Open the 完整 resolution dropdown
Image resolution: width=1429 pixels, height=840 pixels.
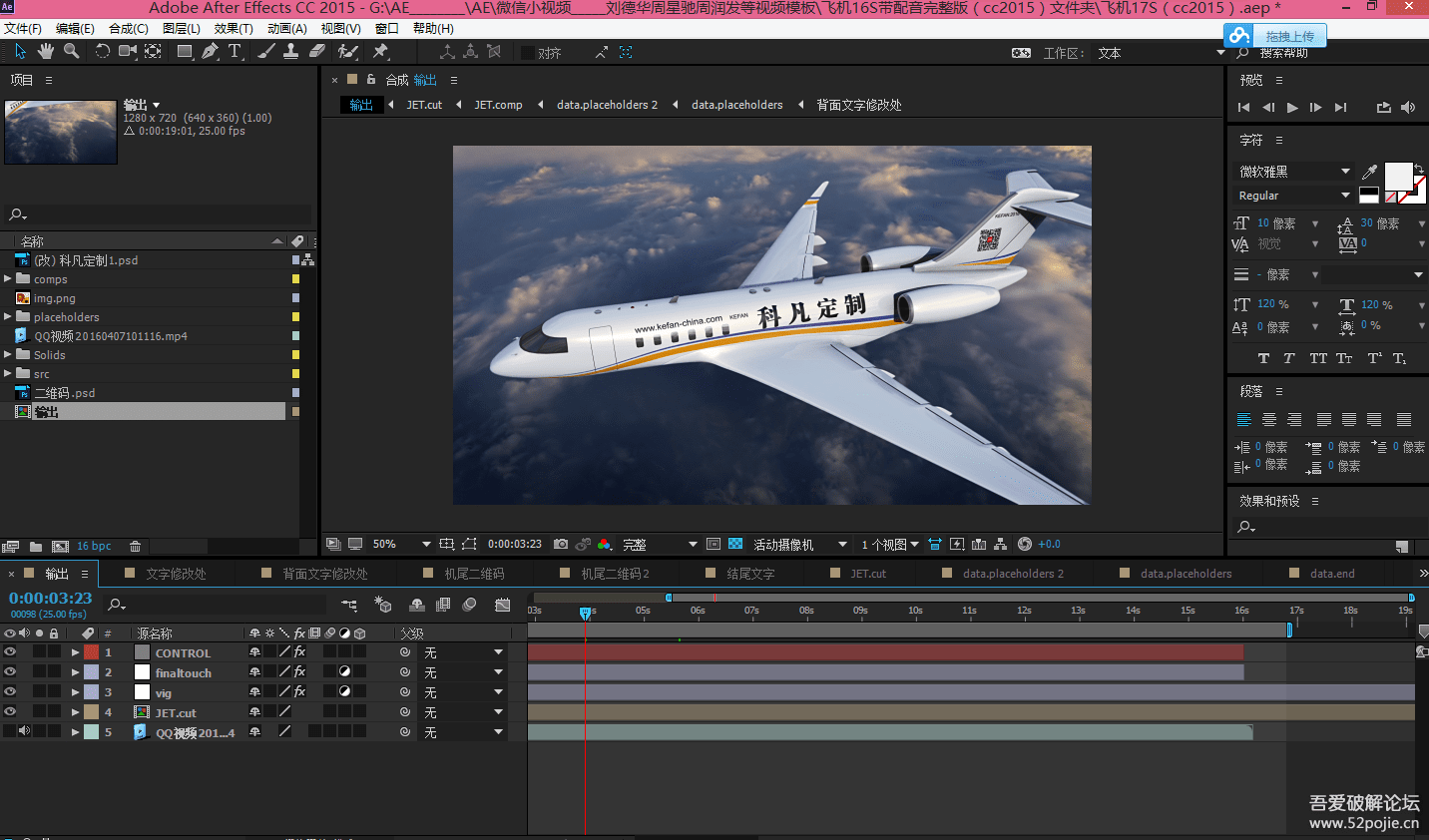[659, 544]
